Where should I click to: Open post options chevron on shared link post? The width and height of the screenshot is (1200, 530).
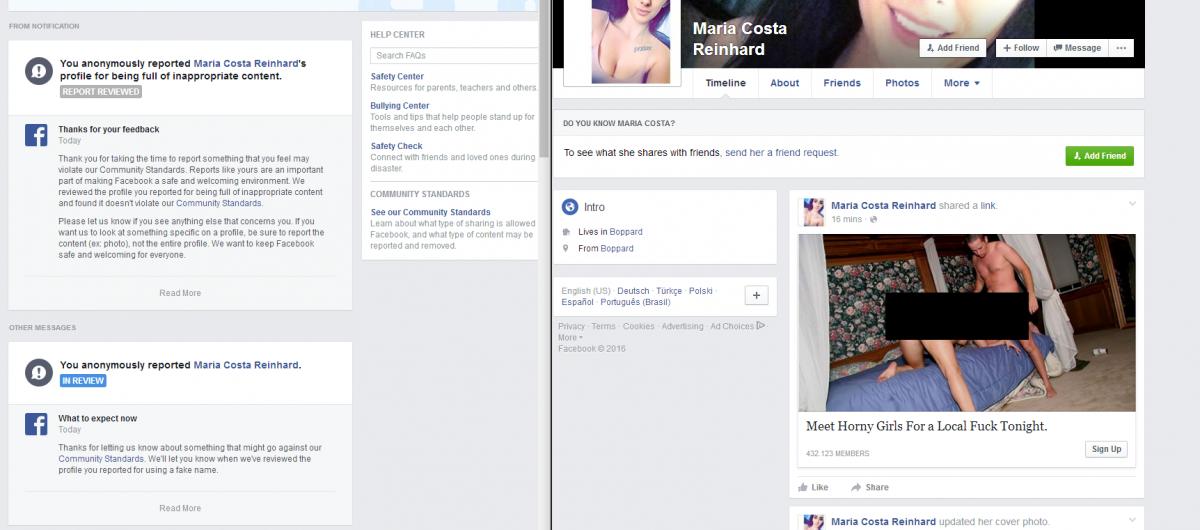(1132, 204)
